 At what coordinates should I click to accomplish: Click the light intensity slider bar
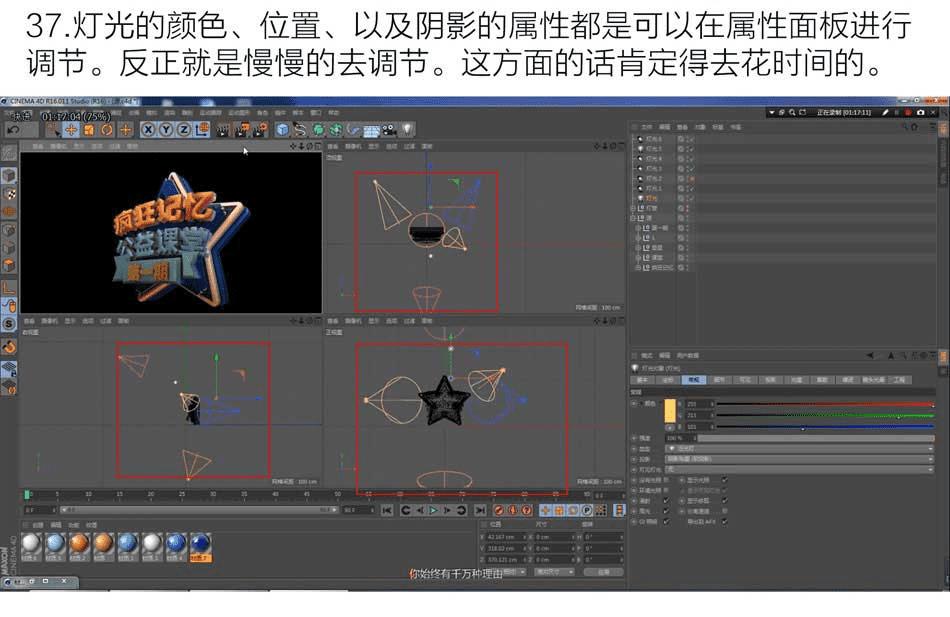(x=815, y=438)
